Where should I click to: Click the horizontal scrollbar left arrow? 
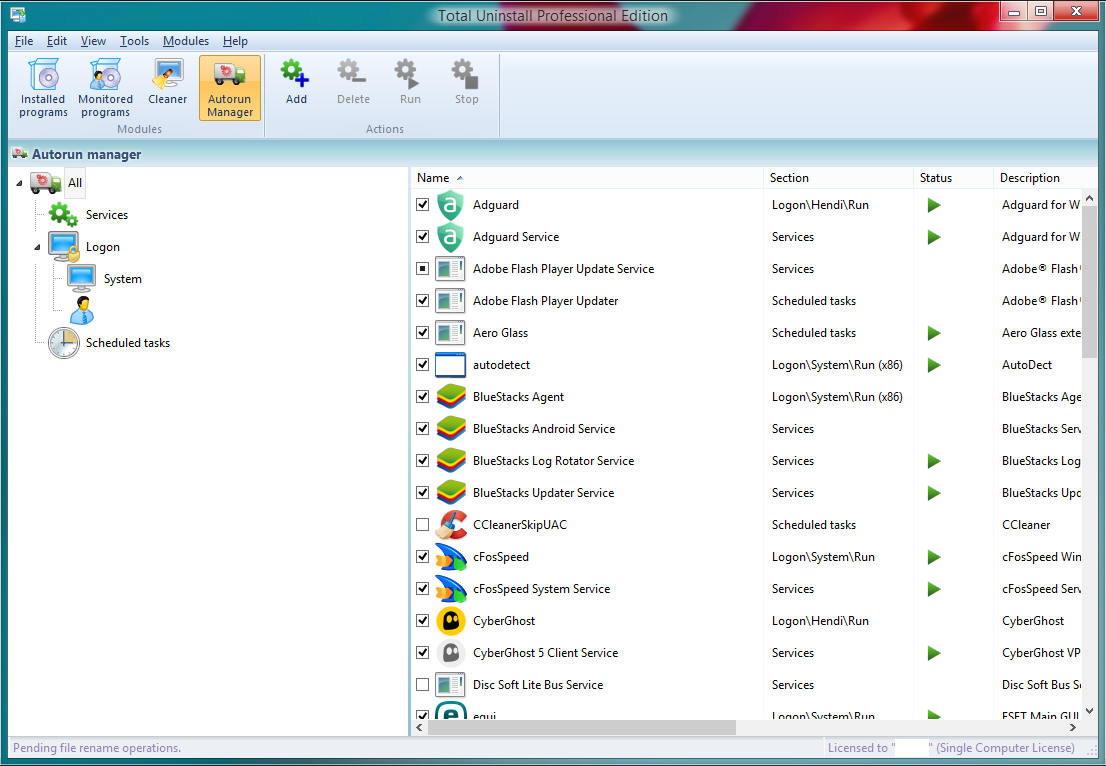coord(420,727)
